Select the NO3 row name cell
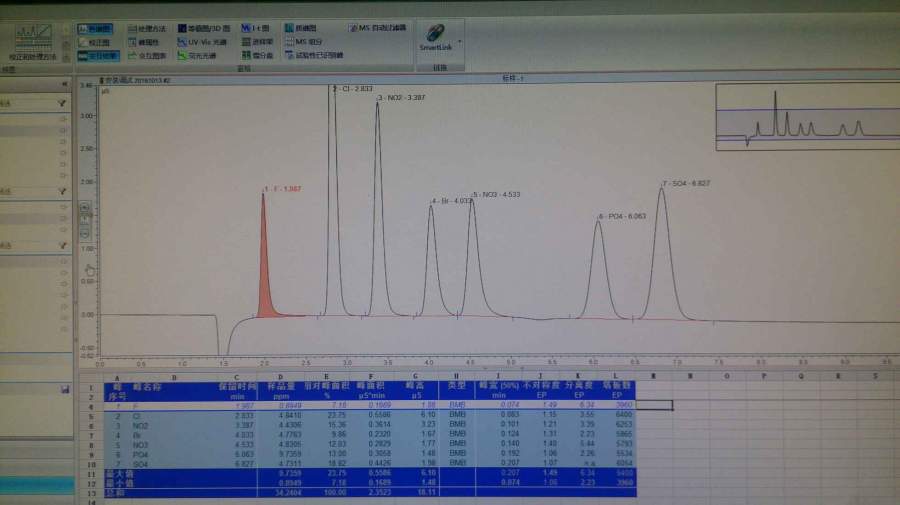This screenshot has height=505, width=900. point(140,445)
